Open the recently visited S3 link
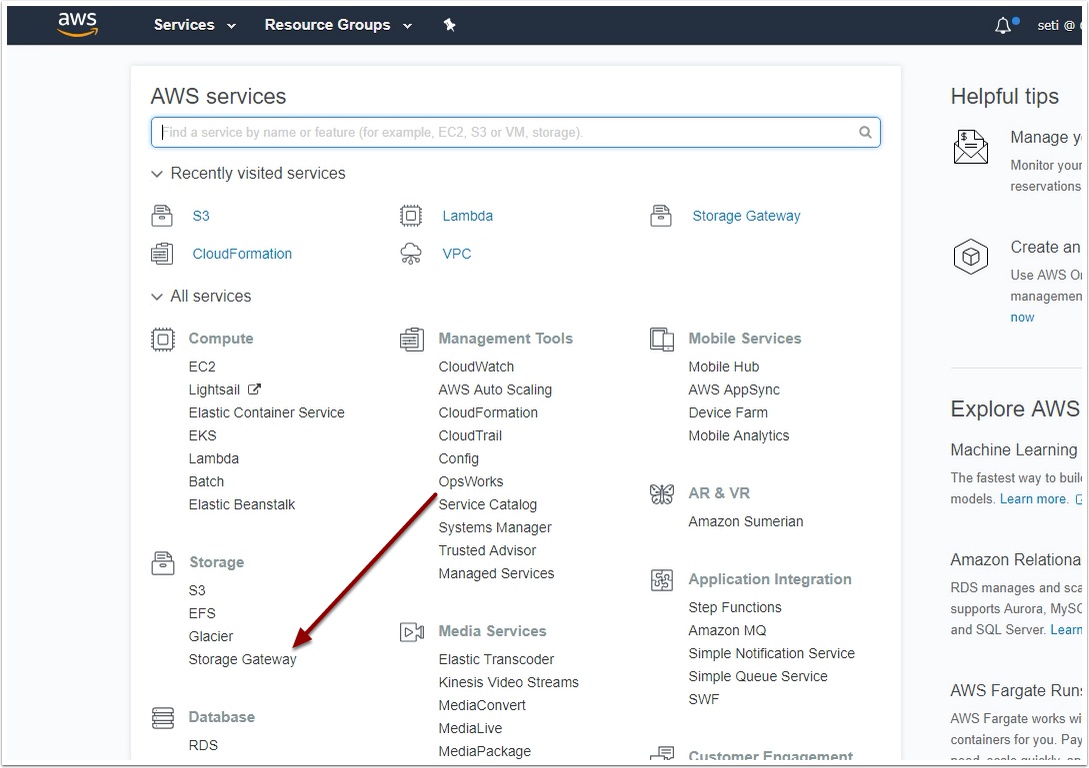The height and width of the screenshot is (768, 1089). [201, 216]
